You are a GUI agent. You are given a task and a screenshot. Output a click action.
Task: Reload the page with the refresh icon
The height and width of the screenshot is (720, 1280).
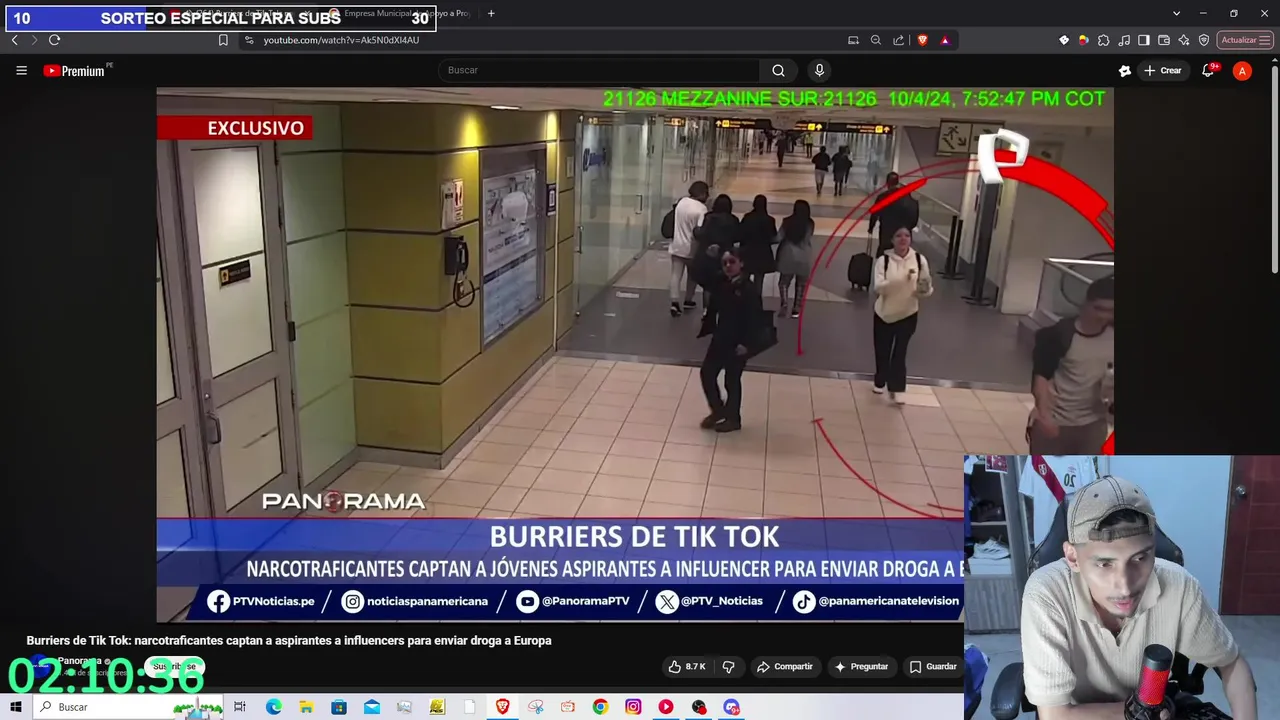click(54, 40)
